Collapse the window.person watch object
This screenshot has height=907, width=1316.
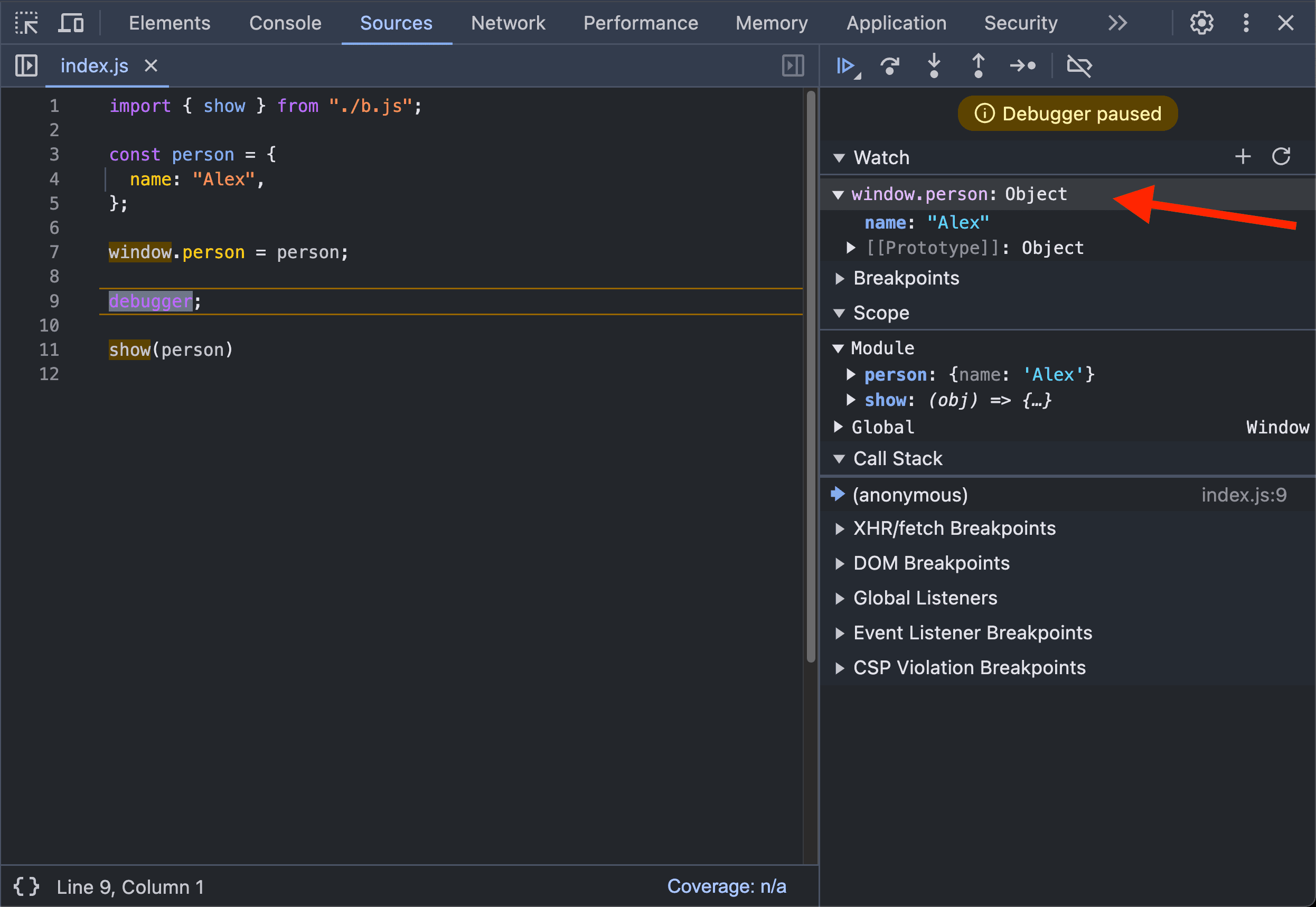838,195
